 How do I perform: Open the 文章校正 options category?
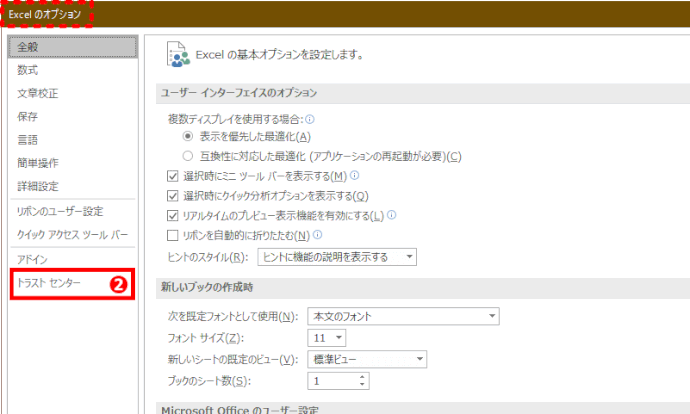pos(38,93)
